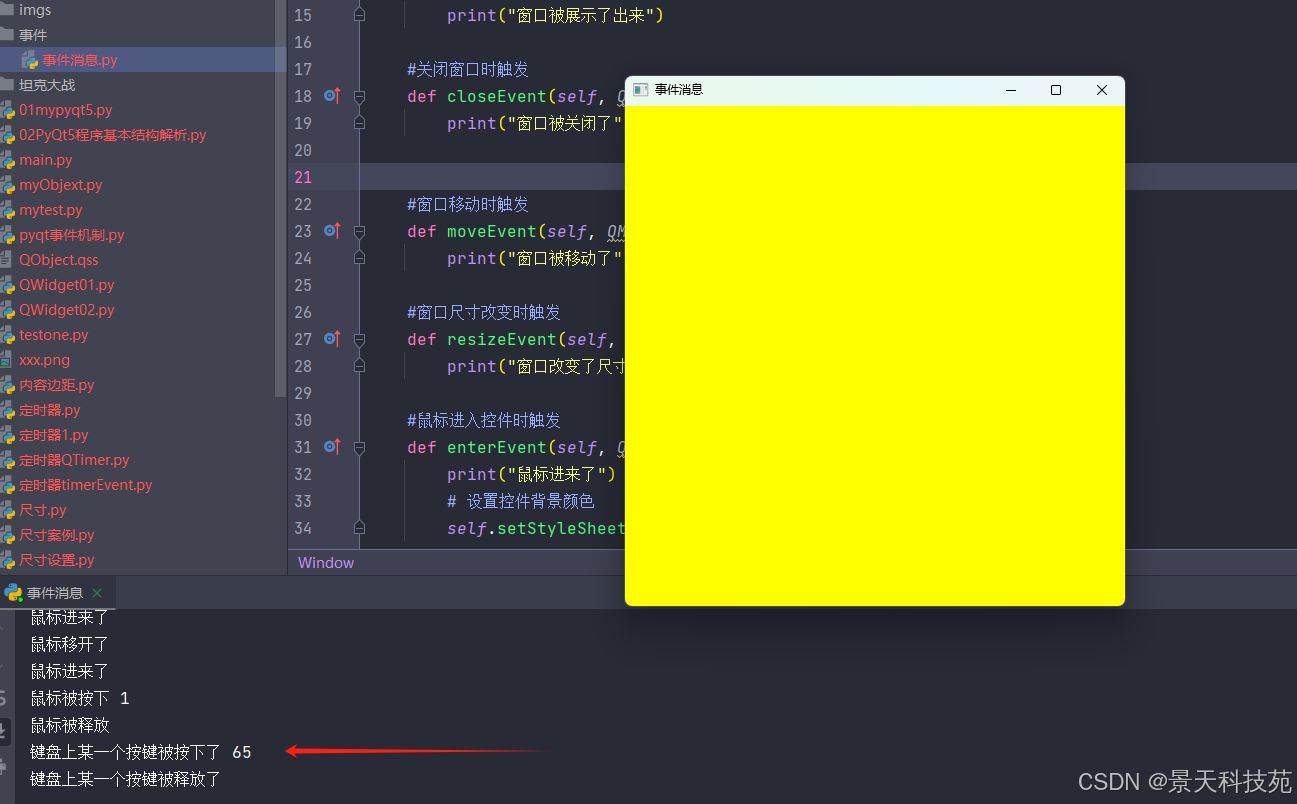Click the imgs folder icon

click(x=6, y=10)
